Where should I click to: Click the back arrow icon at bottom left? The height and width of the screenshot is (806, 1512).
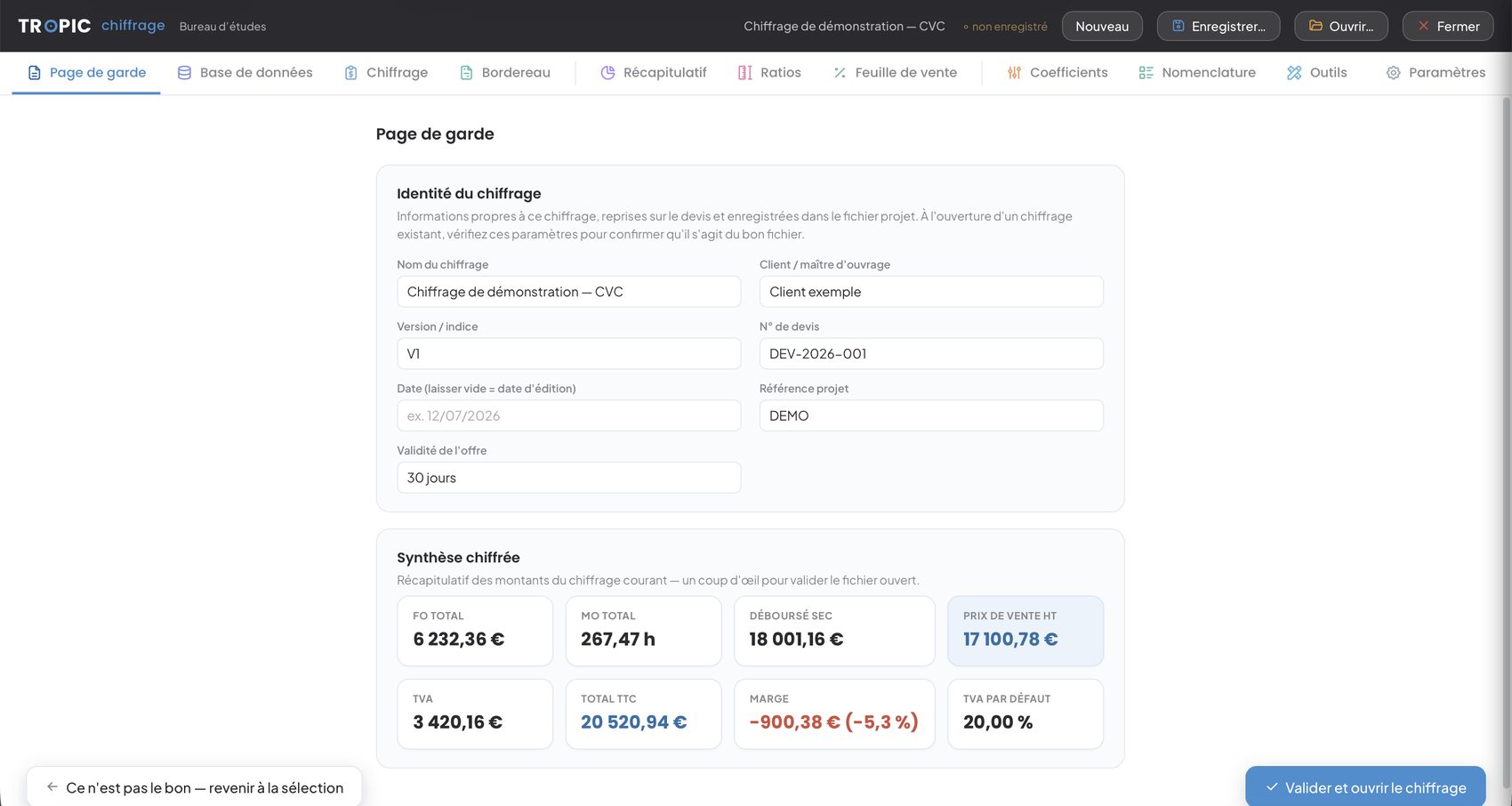coord(52,787)
